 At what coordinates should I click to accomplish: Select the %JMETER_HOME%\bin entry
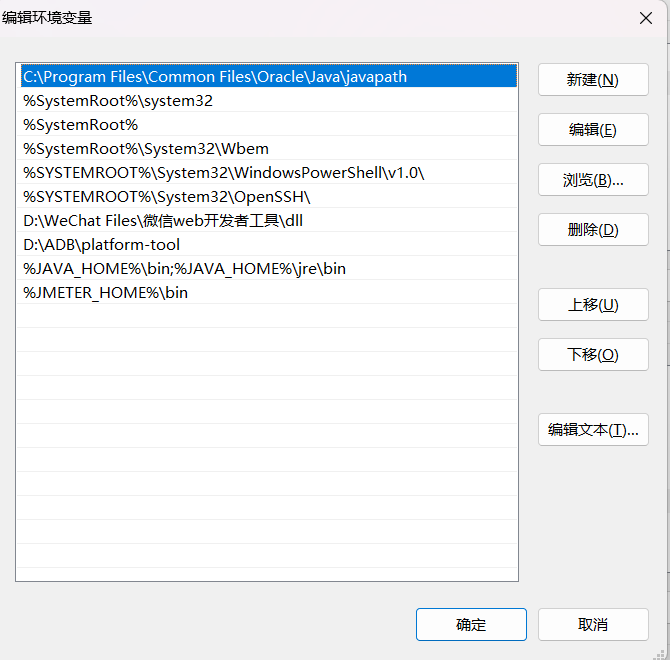pyautogui.click(x=267, y=292)
